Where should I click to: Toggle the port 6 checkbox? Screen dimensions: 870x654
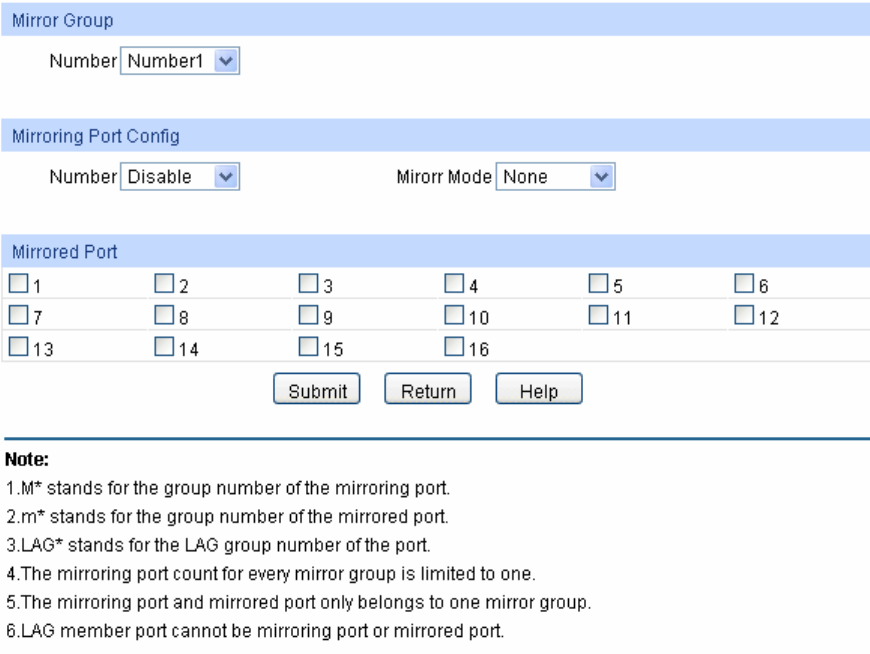tap(744, 284)
